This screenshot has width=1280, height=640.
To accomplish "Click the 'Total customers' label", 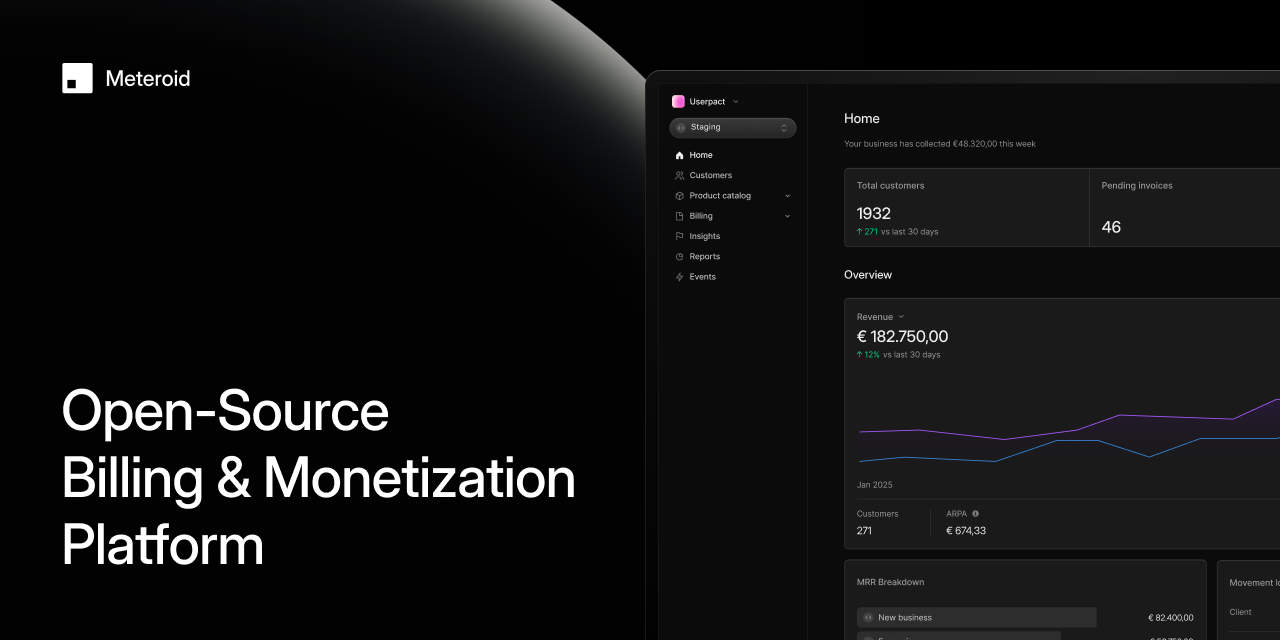I will 891,186.
